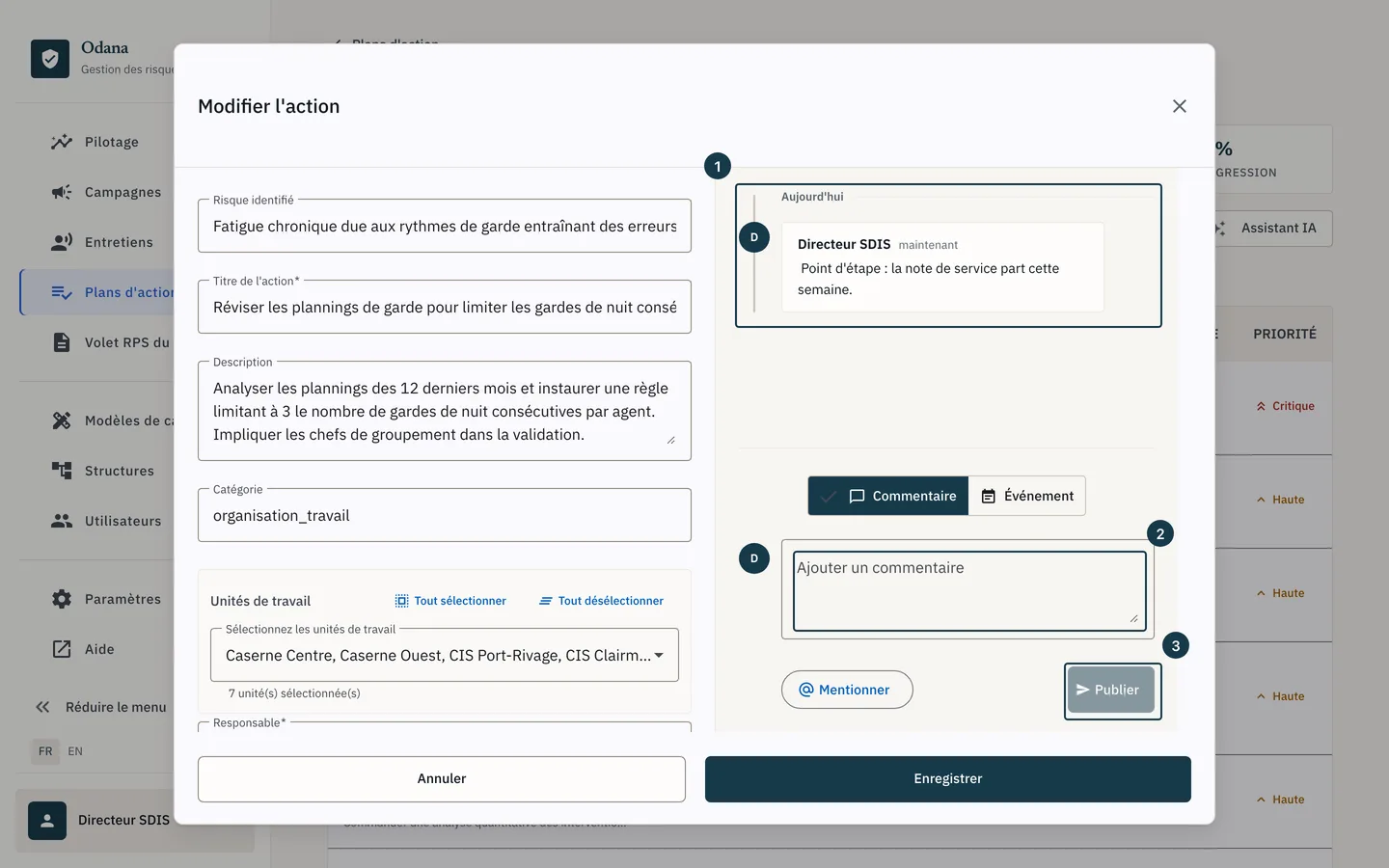Navigate to Entretiens
The width and height of the screenshot is (1389, 868).
click(x=119, y=242)
